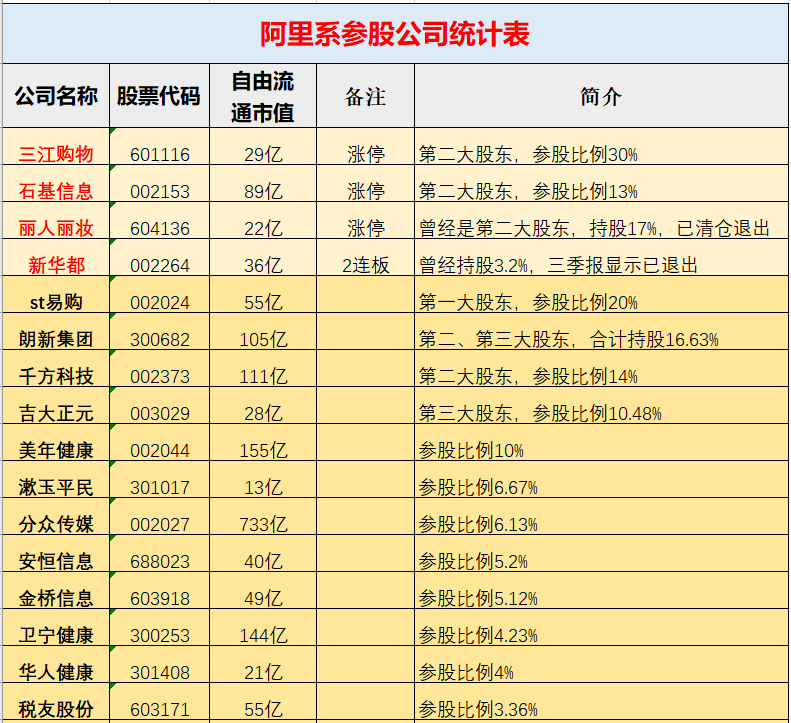Select the 144亿 market value cell
This screenshot has width=791, height=723.
(263, 627)
